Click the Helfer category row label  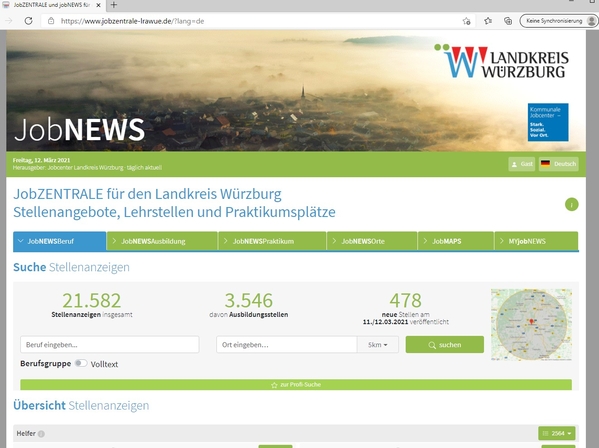click(26, 433)
